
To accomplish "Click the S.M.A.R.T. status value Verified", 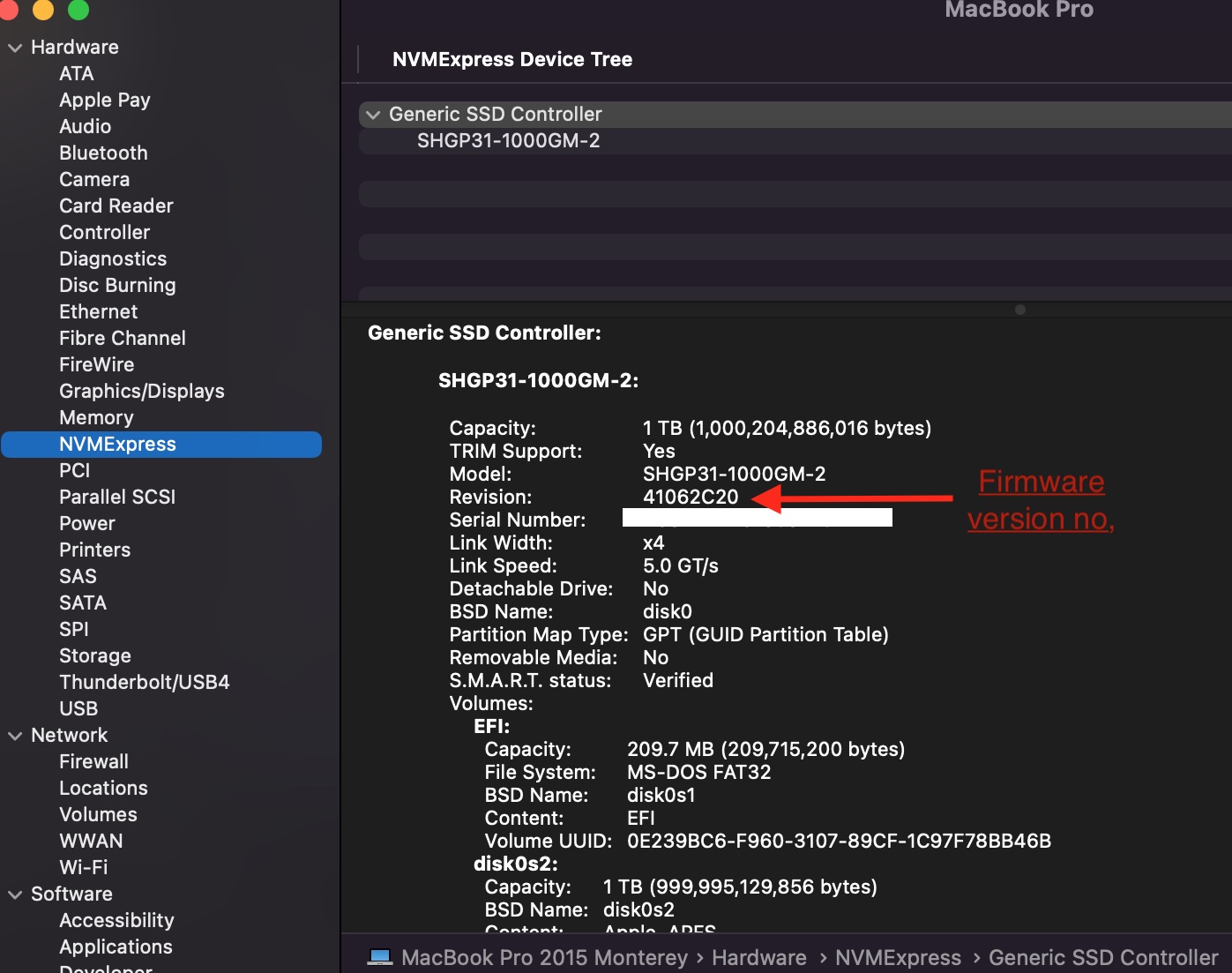I will pyautogui.click(x=678, y=681).
